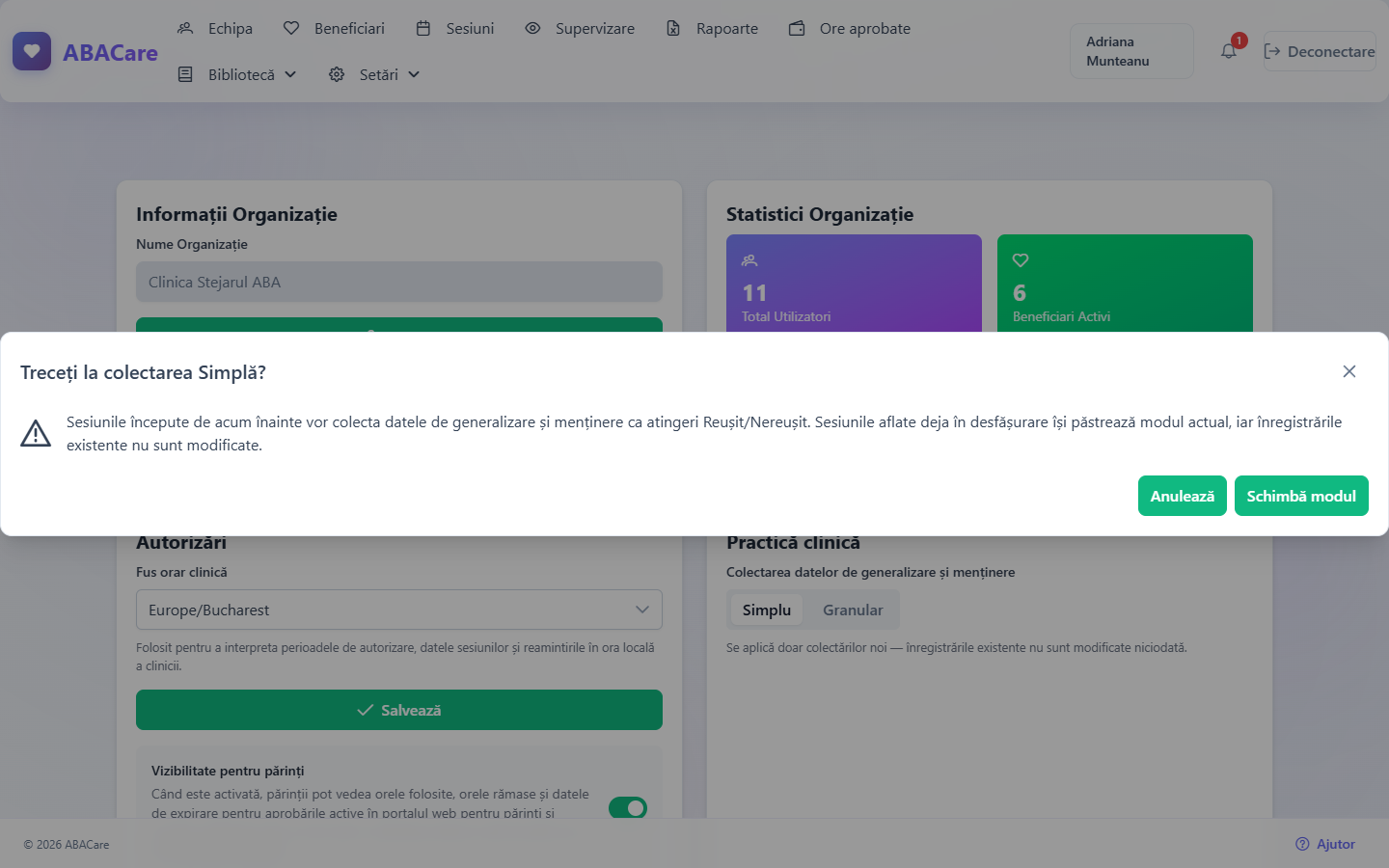Select the Simplu collection mode
The width and height of the screenshot is (1389, 868).
click(767, 610)
